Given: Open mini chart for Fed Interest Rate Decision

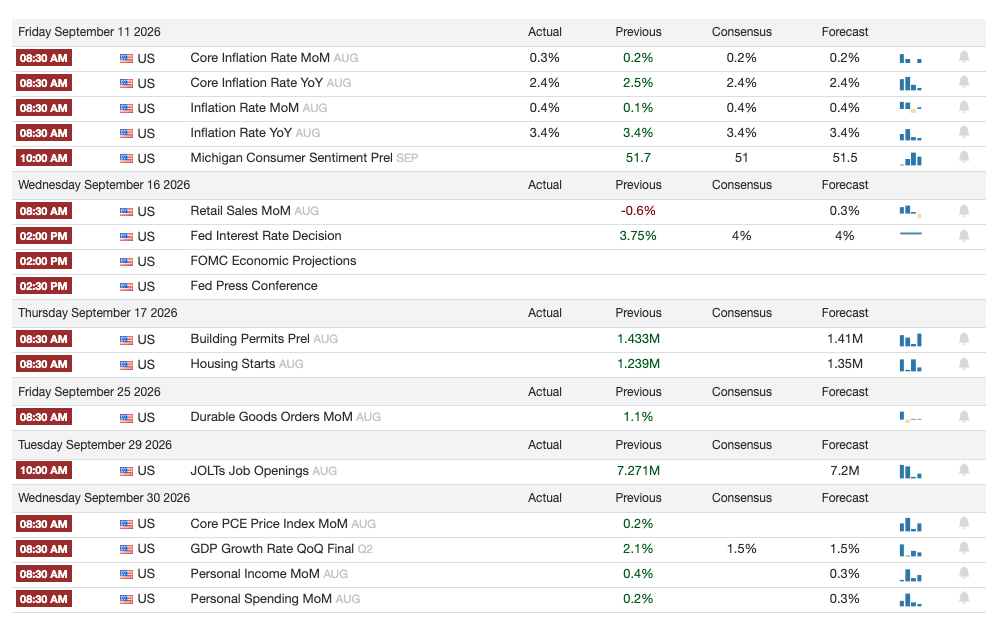Looking at the screenshot, I should coord(910,234).
